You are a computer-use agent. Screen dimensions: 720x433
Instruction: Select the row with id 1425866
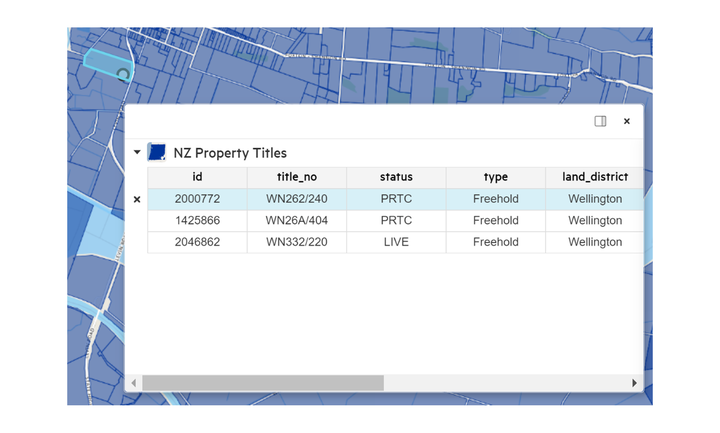pos(197,220)
